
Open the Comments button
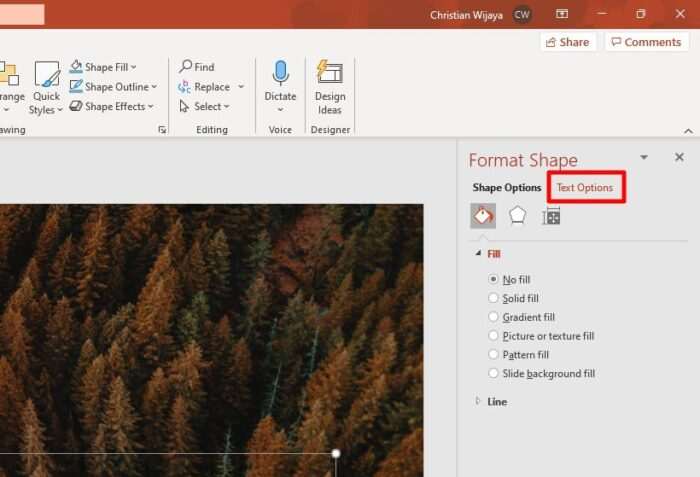(x=646, y=42)
